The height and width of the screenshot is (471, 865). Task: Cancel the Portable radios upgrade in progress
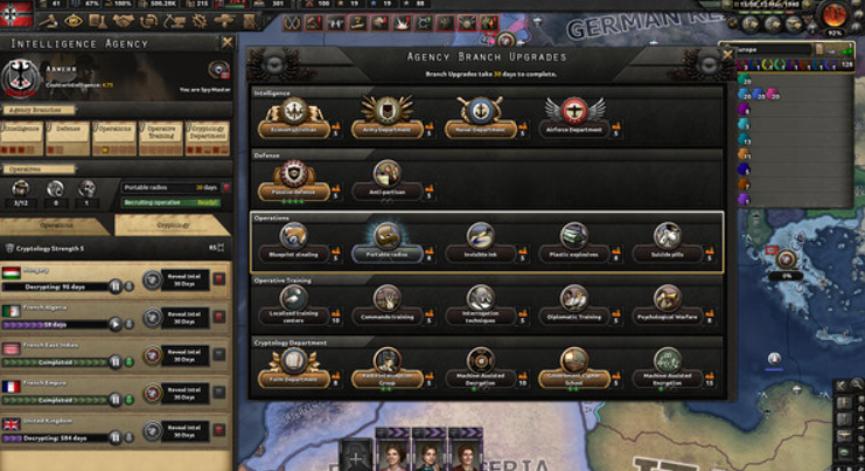[226, 188]
